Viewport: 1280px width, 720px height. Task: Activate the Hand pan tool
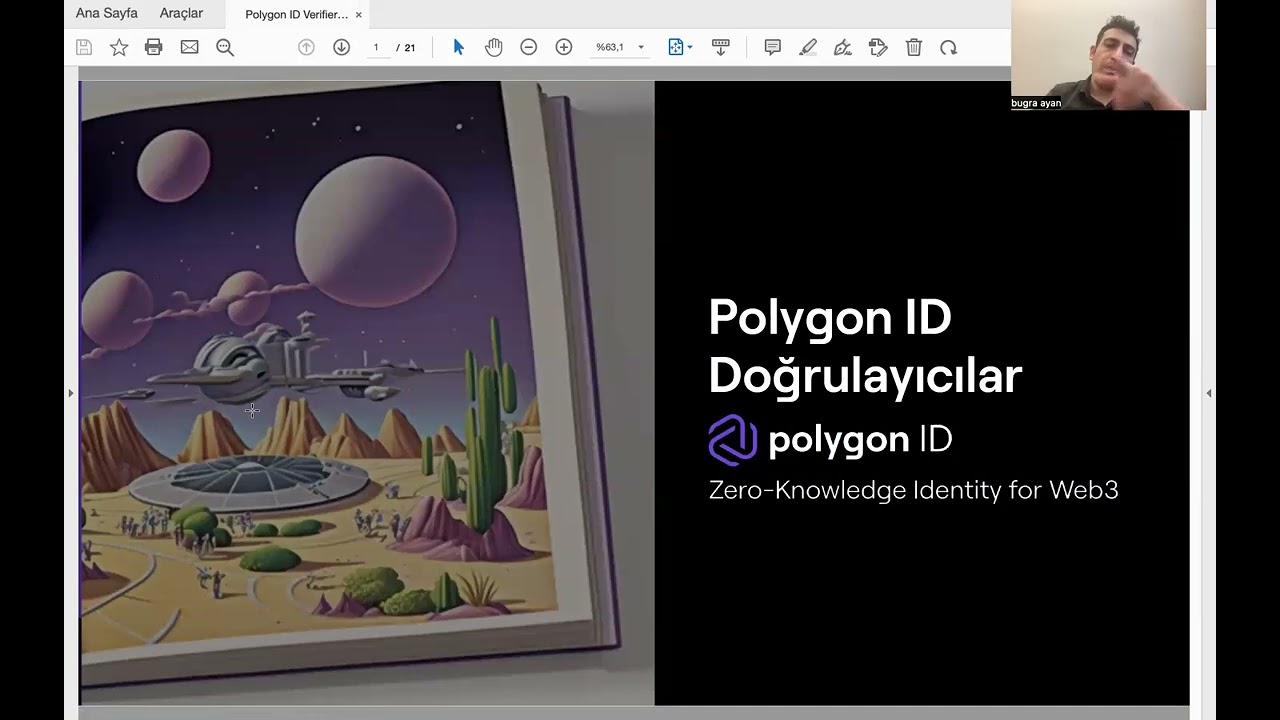coord(493,47)
